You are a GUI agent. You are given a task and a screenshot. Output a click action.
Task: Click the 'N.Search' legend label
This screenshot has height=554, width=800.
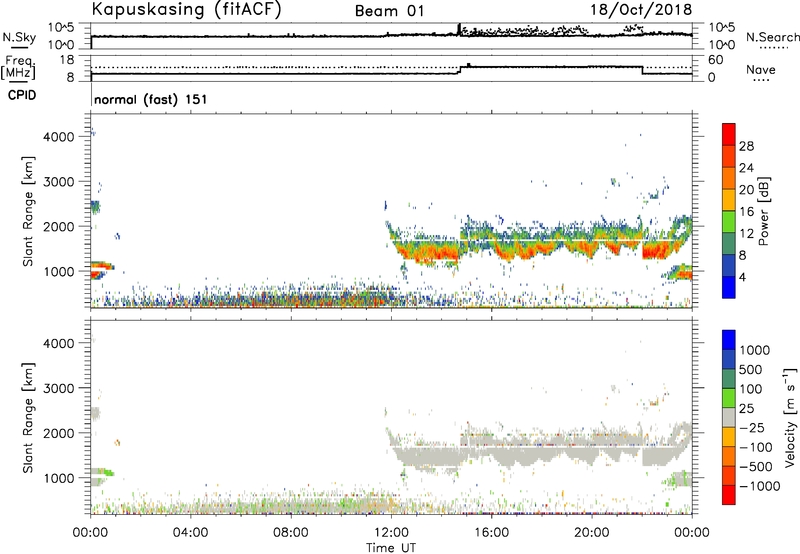tap(772, 37)
